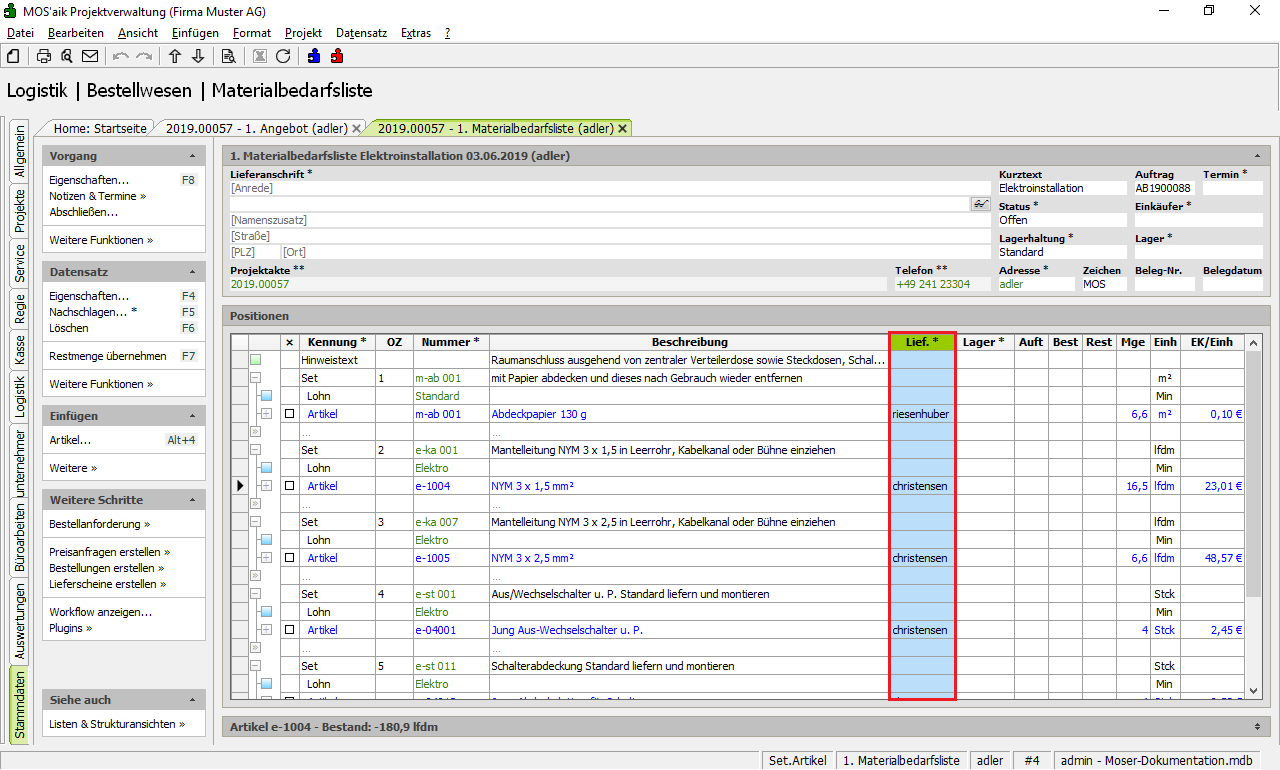Click the down arrow toolbar icon
The image size is (1280, 770).
click(198, 56)
